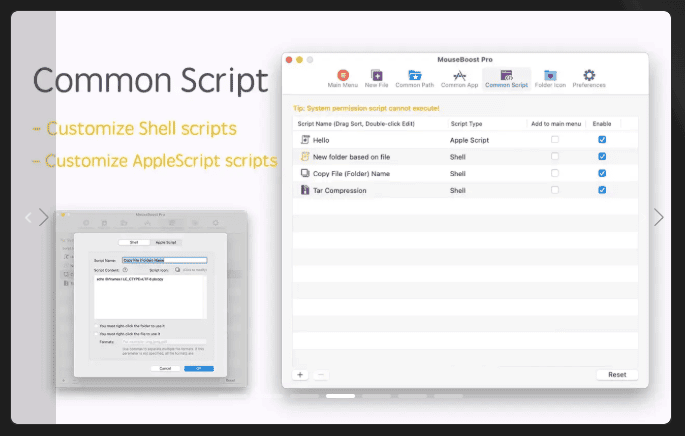Select the Tar Compression row name
The image size is (685, 436).
point(339,190)
